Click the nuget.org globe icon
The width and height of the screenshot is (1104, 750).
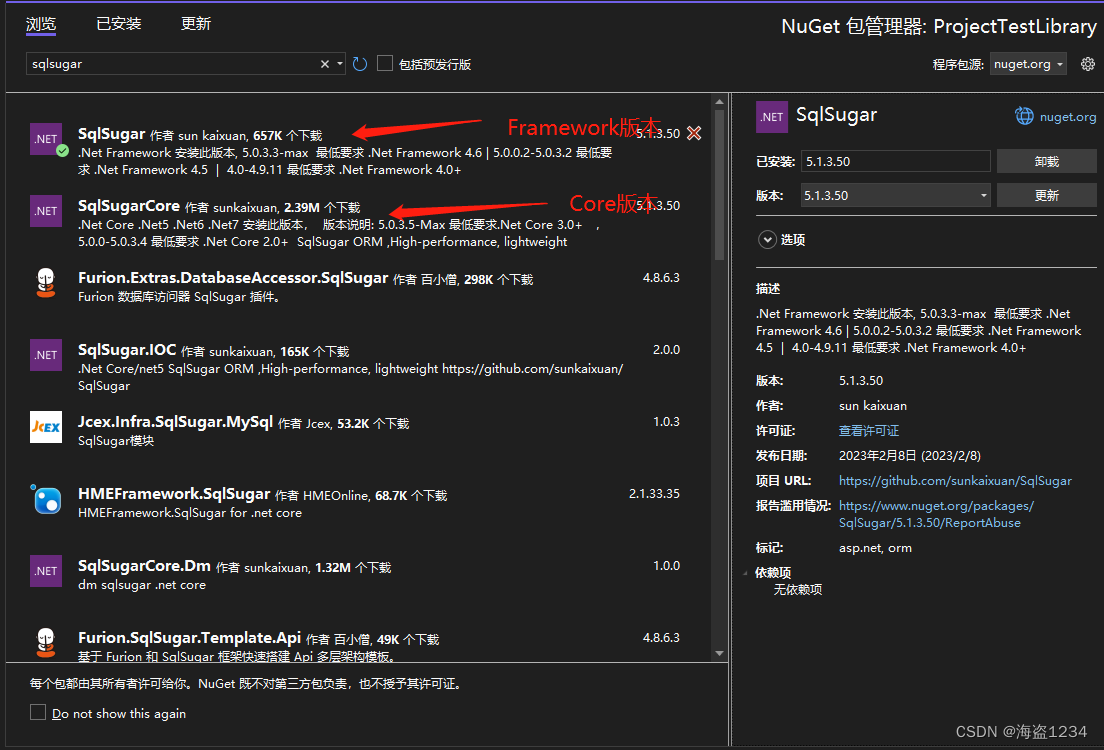1024,116
